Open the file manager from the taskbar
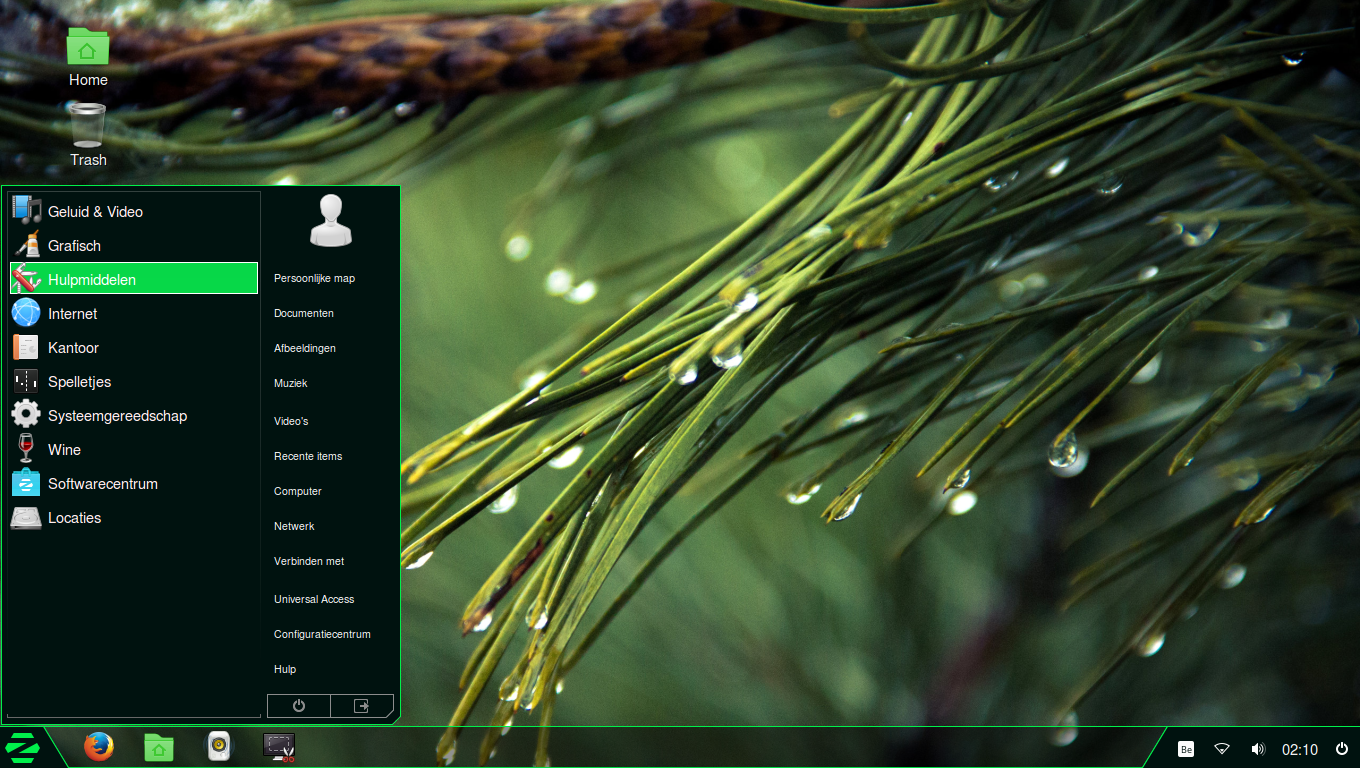1360x768 pixels. tap(158, 747)
